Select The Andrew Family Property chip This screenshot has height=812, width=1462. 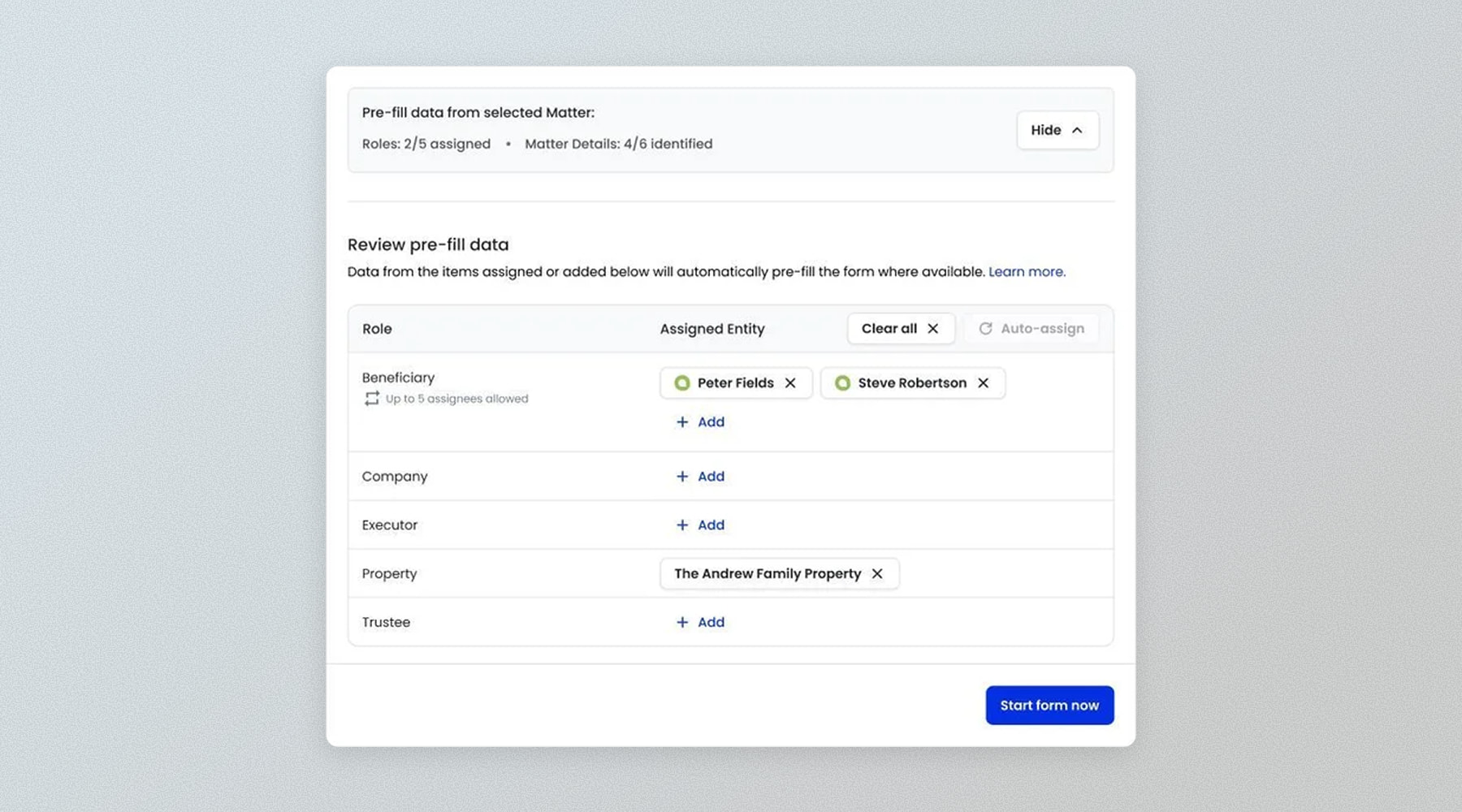(767, 574)
